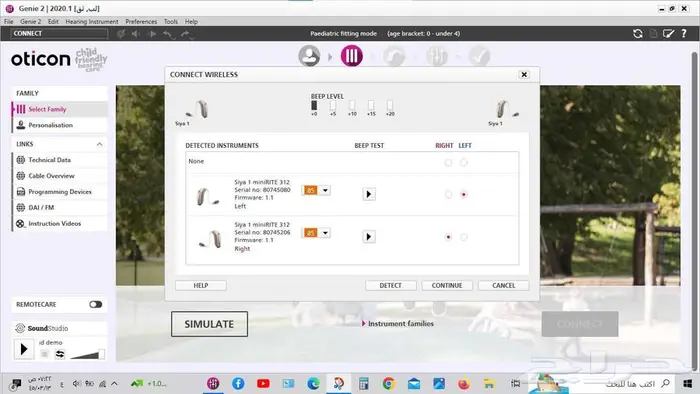Open Calculator from the taskbar

[x=363, y=383]
